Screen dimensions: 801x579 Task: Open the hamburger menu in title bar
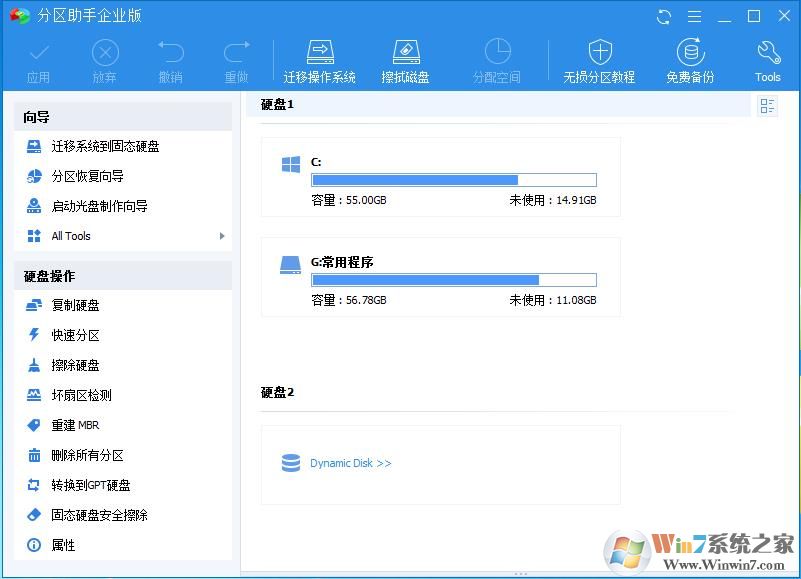point(695,16)
